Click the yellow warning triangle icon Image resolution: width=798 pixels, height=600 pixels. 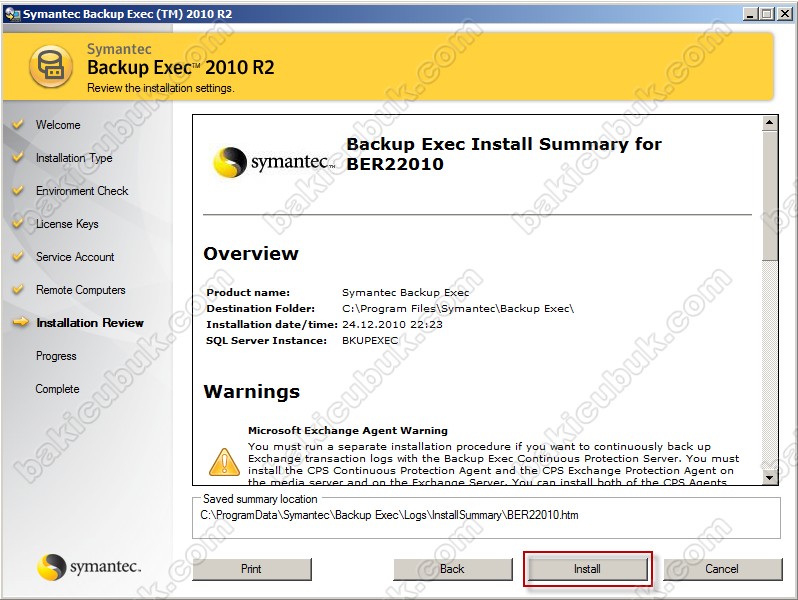(x=224, y=462)
